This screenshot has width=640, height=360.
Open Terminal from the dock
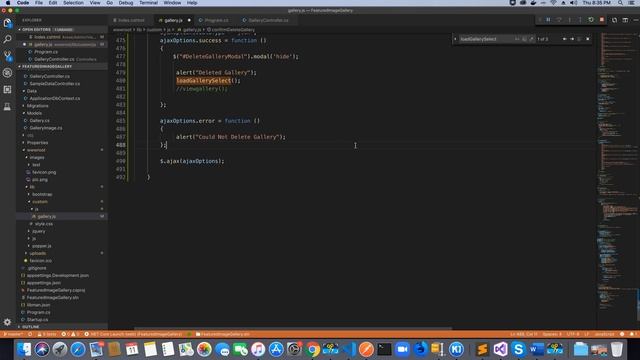coord(384,349)
